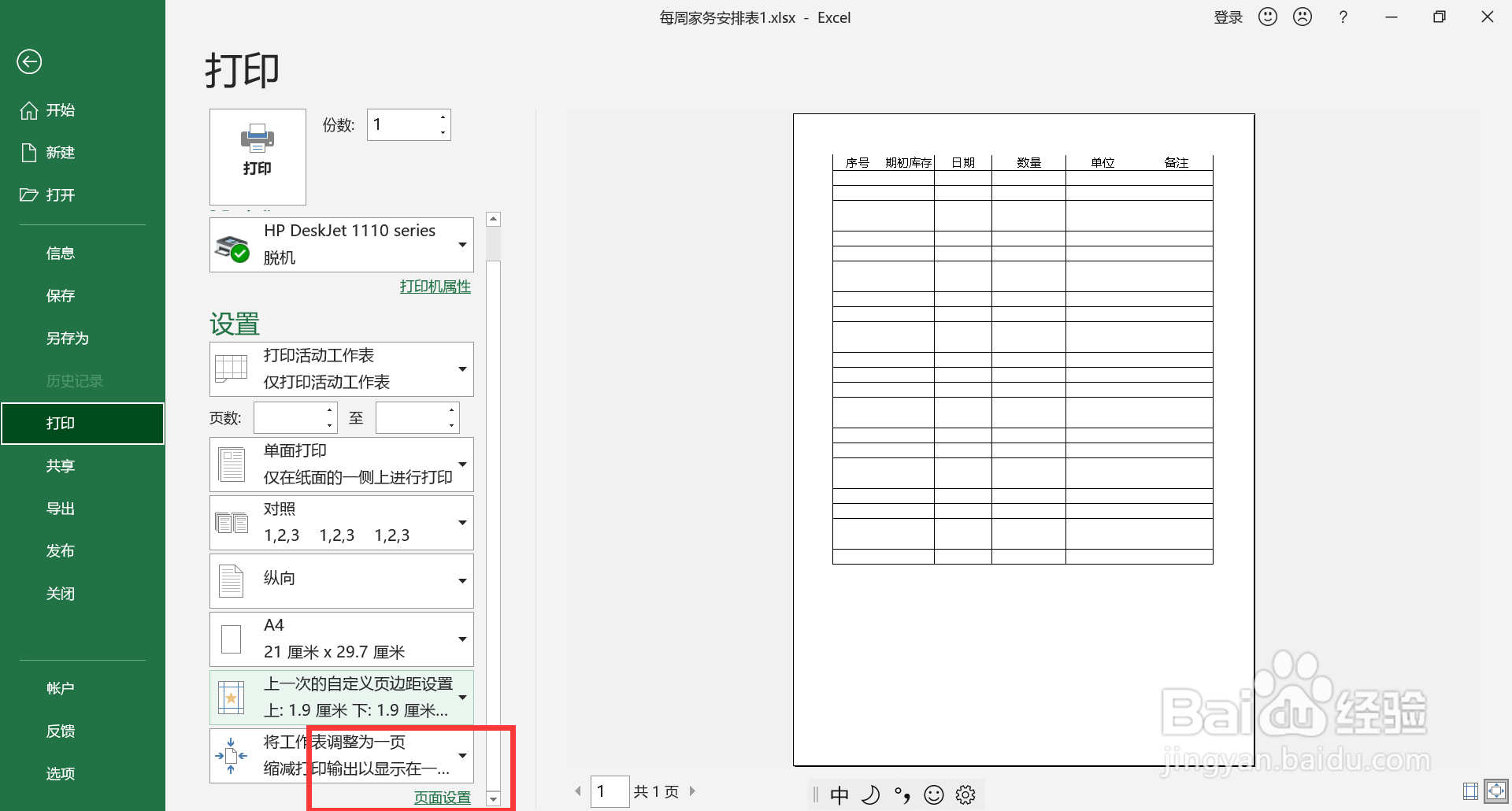The height and width of the screenshot is (811, 1512).
Task: Open the 开始 item in left navigation
Action: tap(61, 110)
